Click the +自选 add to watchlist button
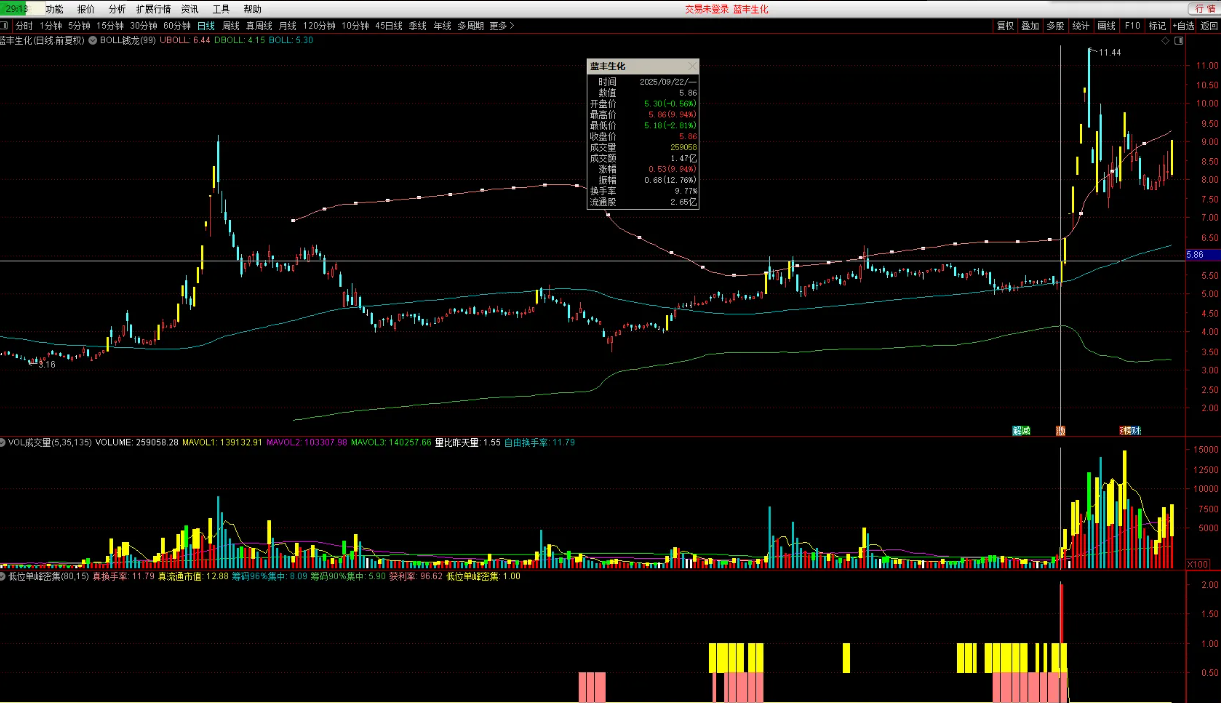 [x=1182, y=25]
